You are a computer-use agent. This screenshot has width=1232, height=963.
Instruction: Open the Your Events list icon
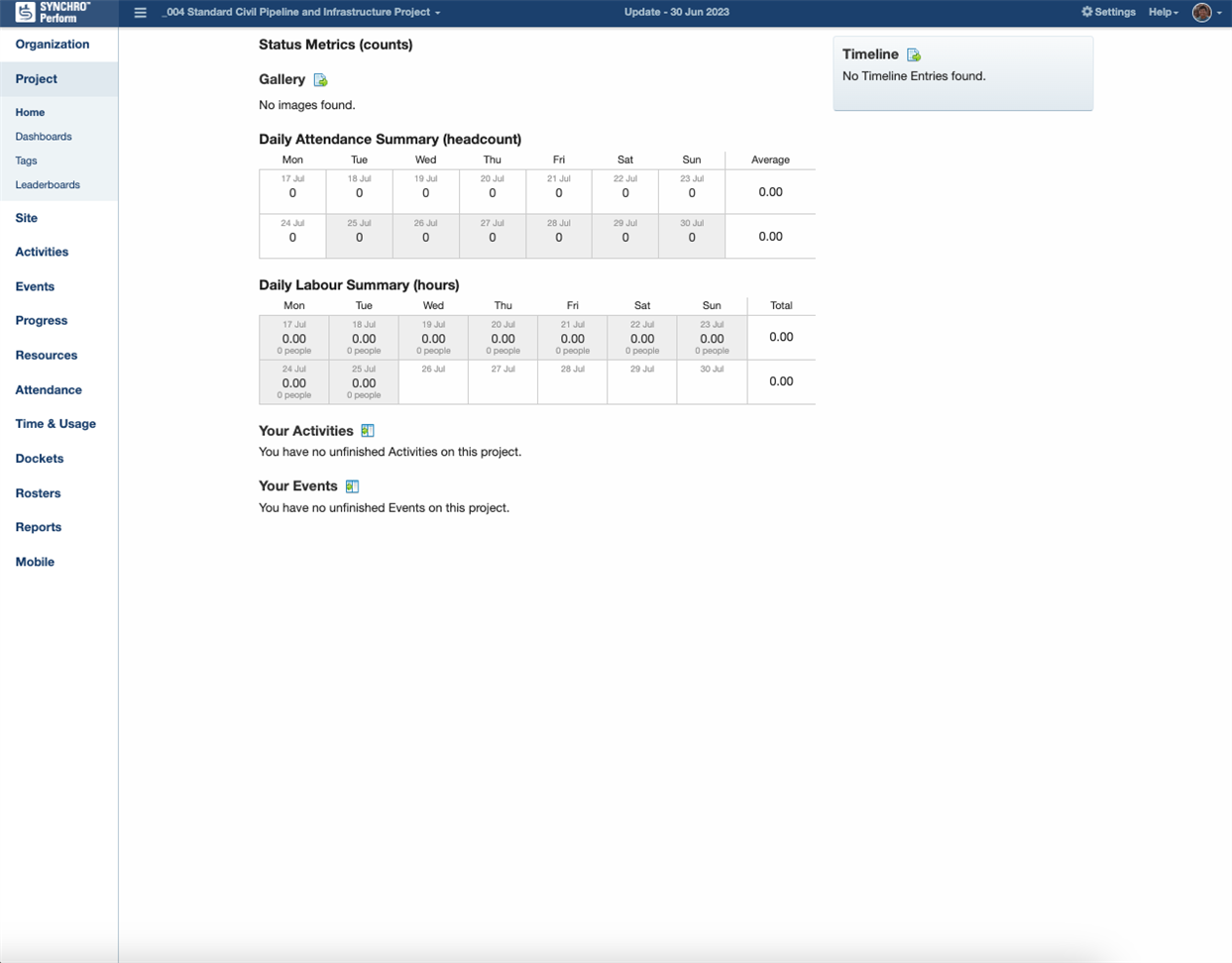point(352,486)
